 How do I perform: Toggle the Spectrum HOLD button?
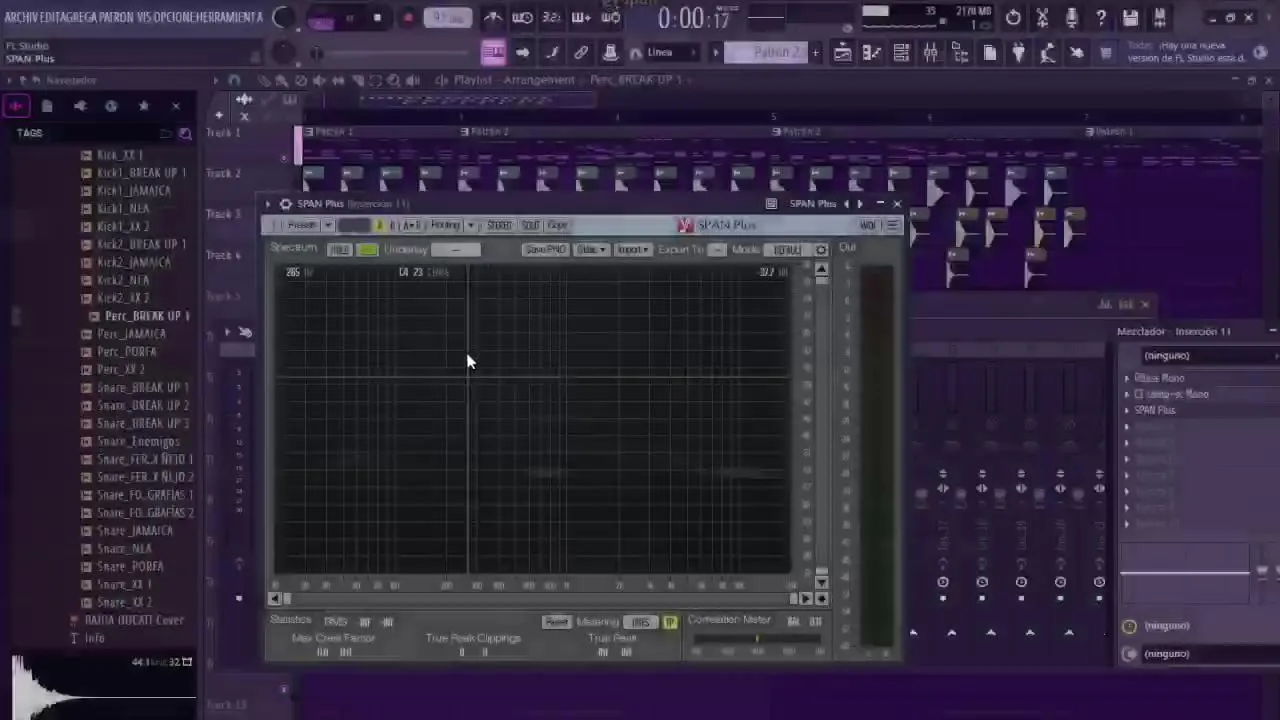(339, 250)
